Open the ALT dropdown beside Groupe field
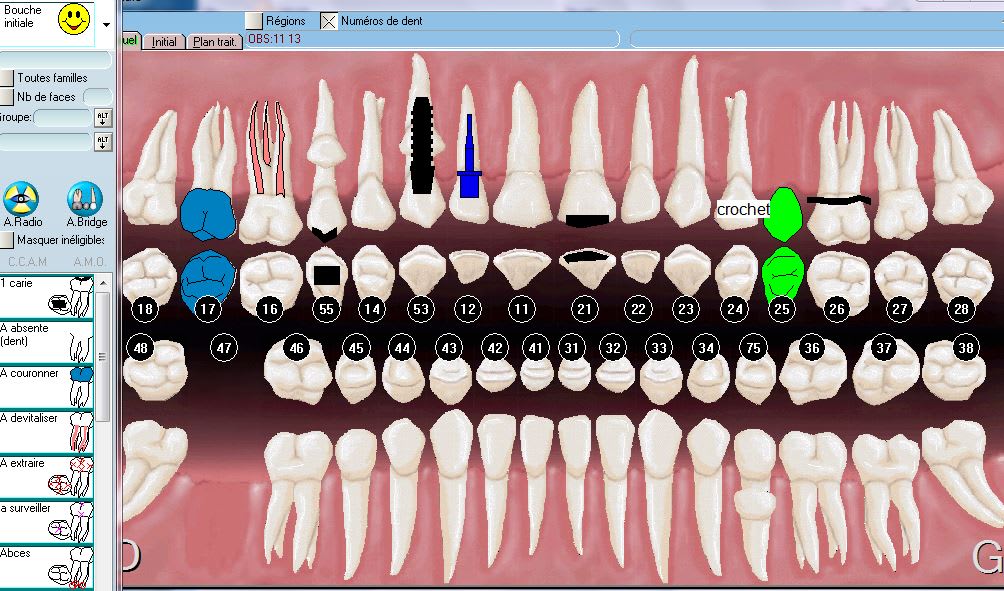 (102, 118)
